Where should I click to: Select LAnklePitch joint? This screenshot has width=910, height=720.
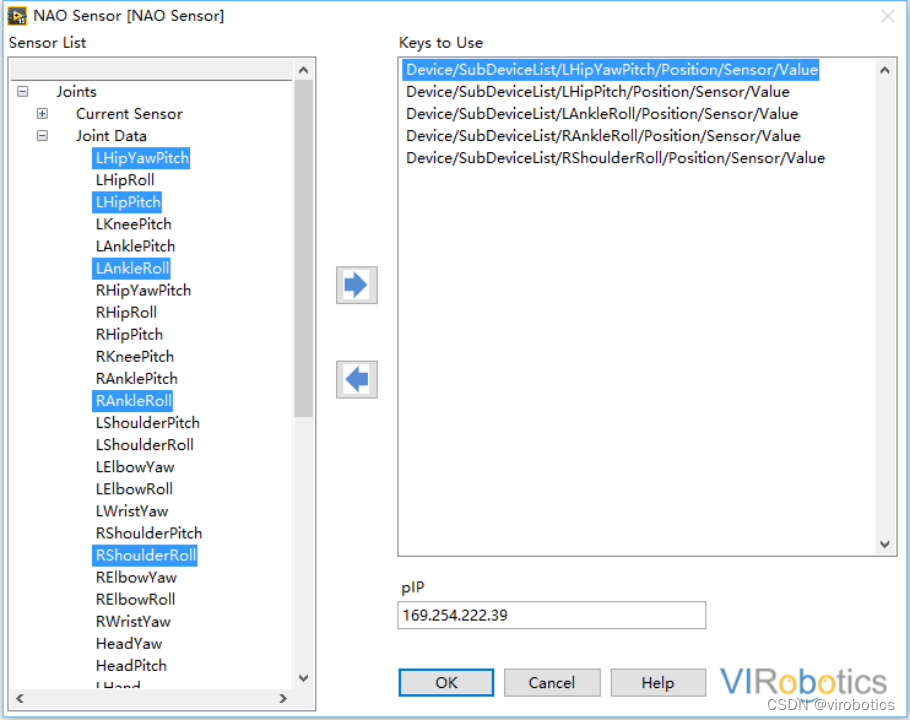[x=135, y=246]
